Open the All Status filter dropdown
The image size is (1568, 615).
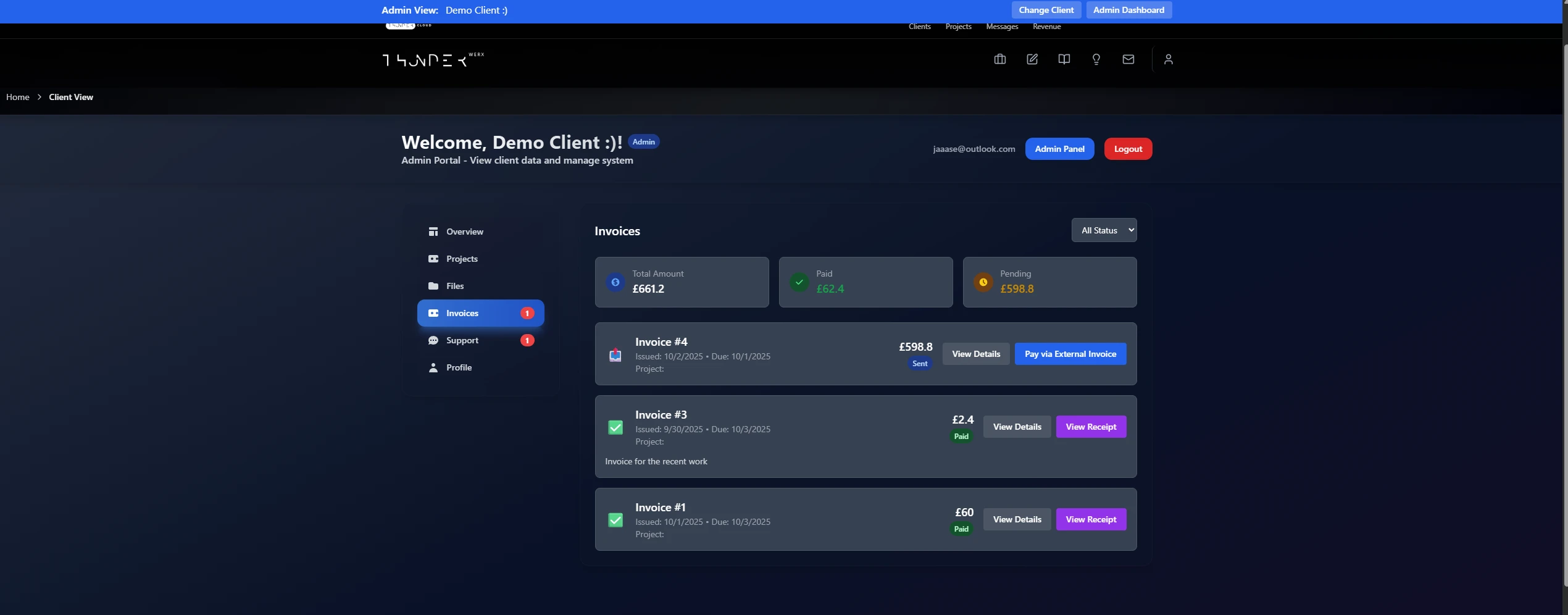1104,230
